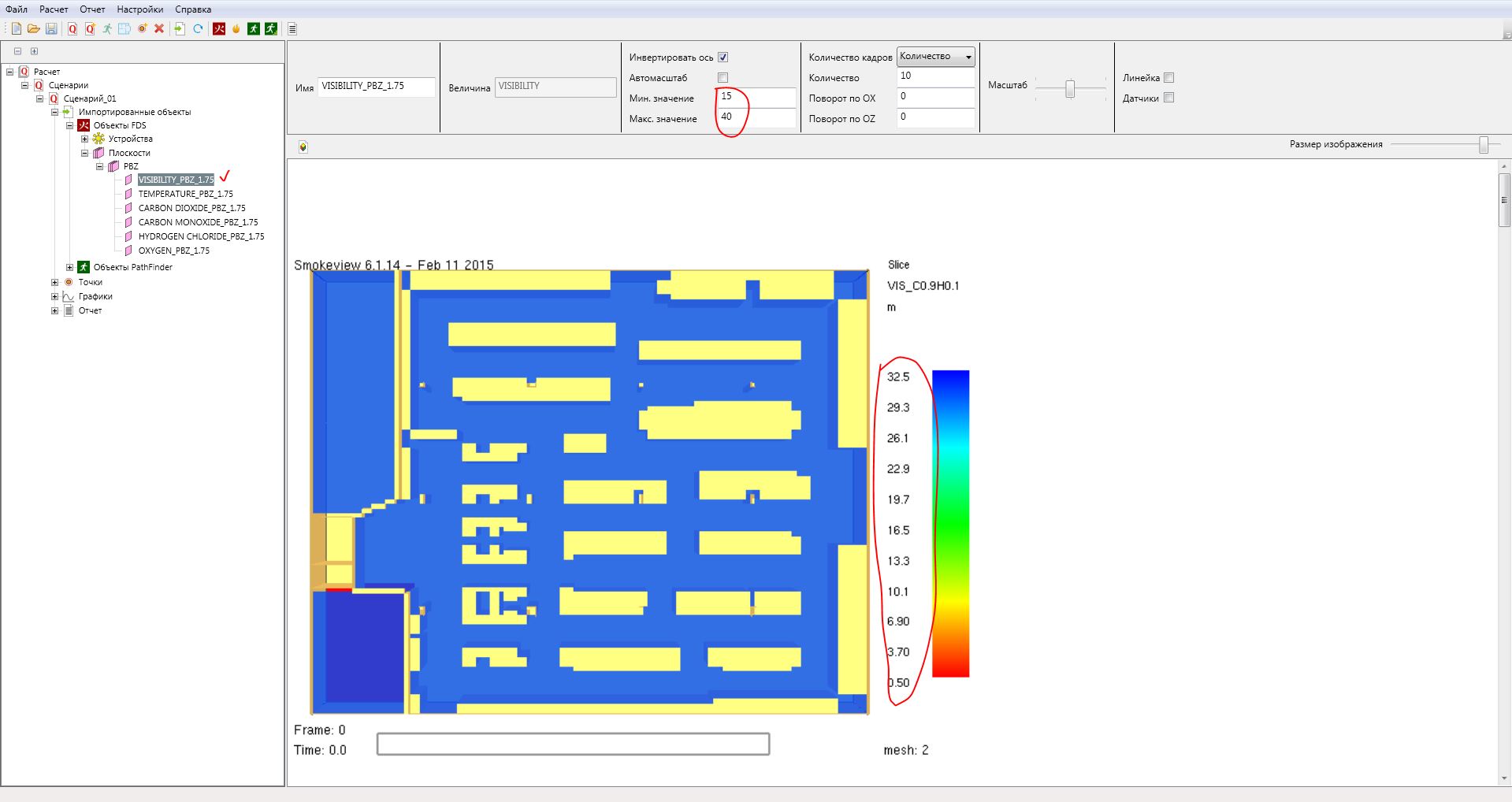Click the Smokeview time progress bar
The width and height of the screenshot is (1512, 802).
(573, 744)
